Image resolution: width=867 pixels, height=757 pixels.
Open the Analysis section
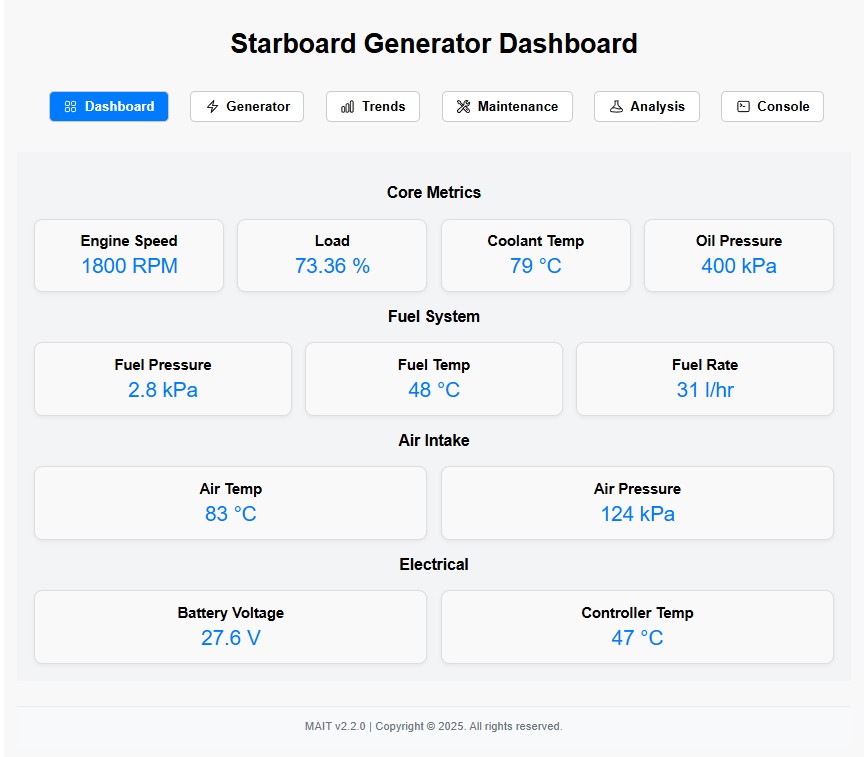point(646,106)
